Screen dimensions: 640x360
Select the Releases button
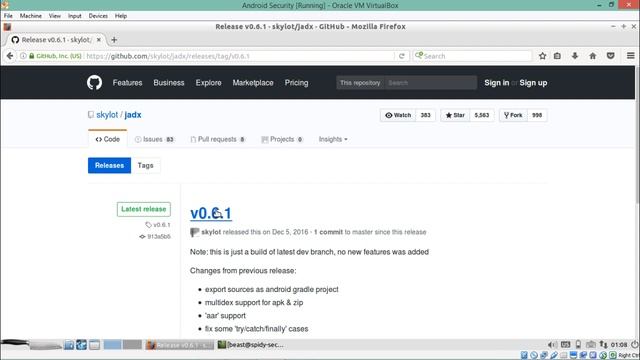pyautogui.click(x=109, y=165)
